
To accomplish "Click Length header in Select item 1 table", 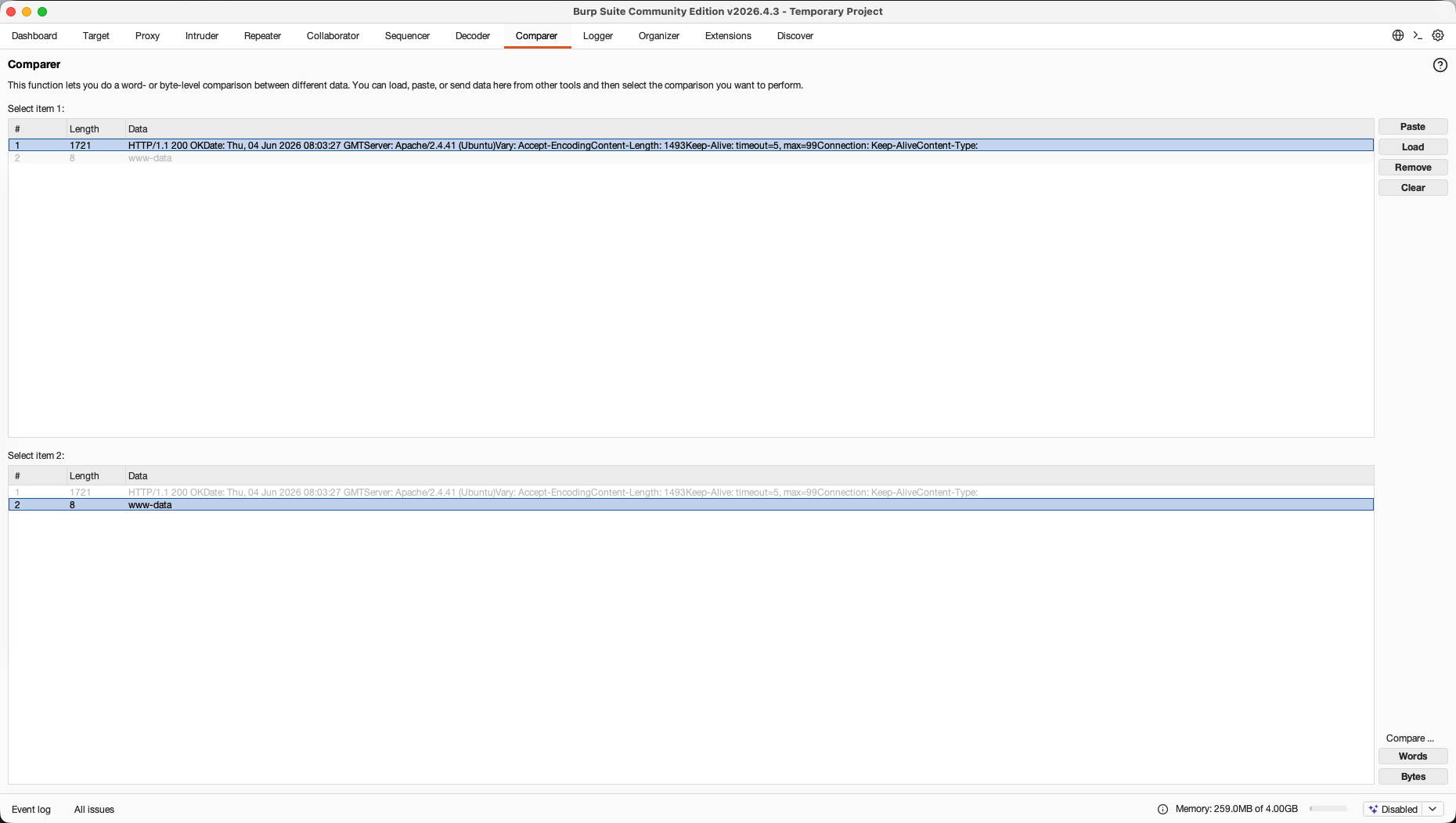I will coord(96,129).
